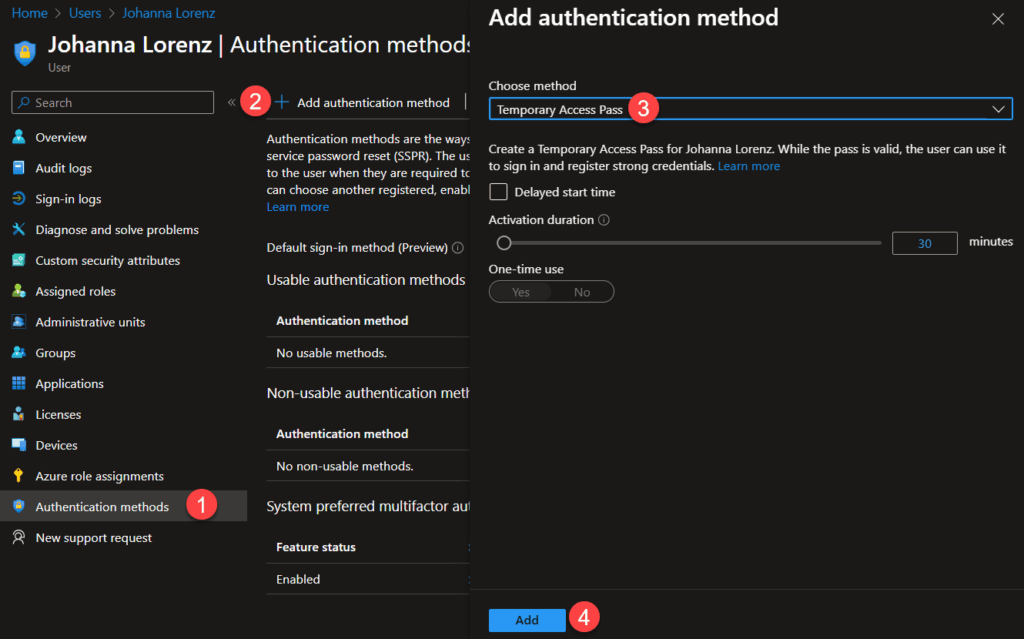Click the Activation duration slider handle
Image resolution: width=1024 pixels, height=639 pixels.
point(504,243)
